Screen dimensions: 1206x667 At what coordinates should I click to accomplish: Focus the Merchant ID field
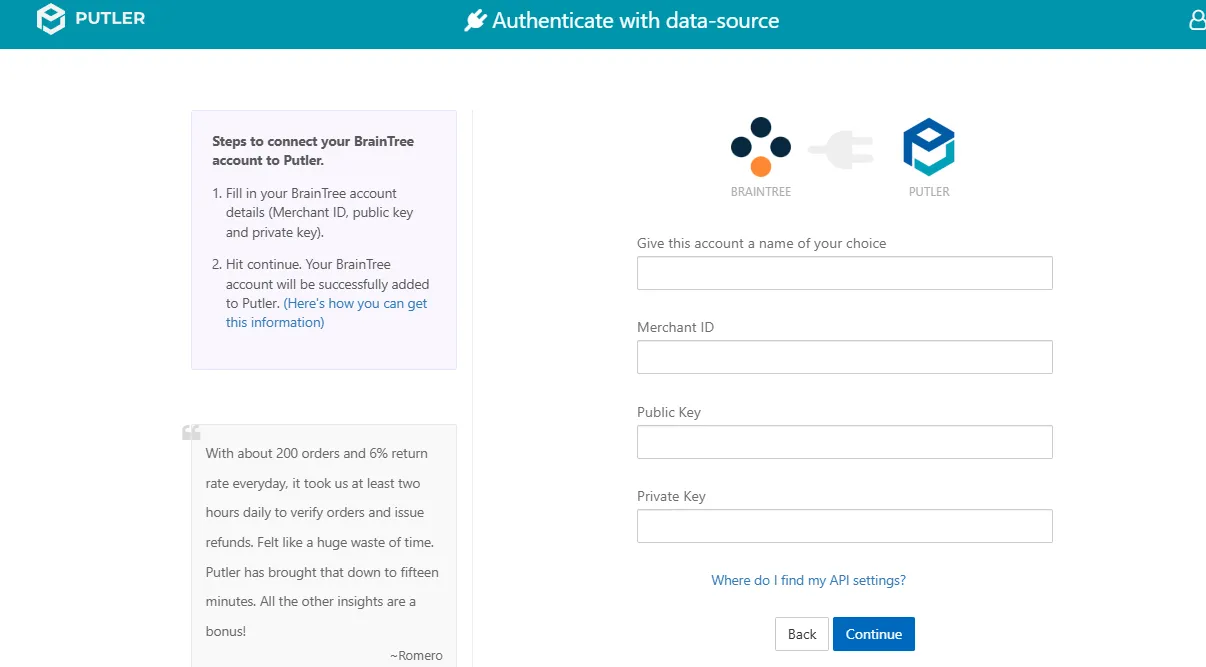point(845,357)
